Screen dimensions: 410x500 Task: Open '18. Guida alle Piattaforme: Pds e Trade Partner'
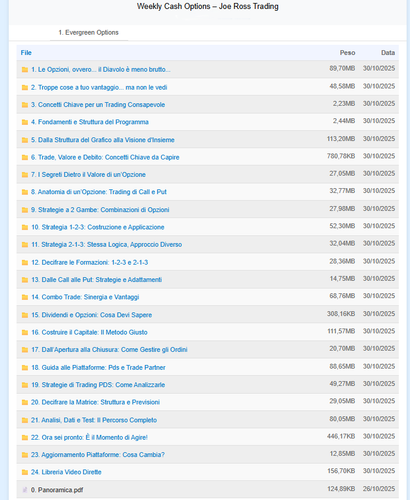point(98,368)
